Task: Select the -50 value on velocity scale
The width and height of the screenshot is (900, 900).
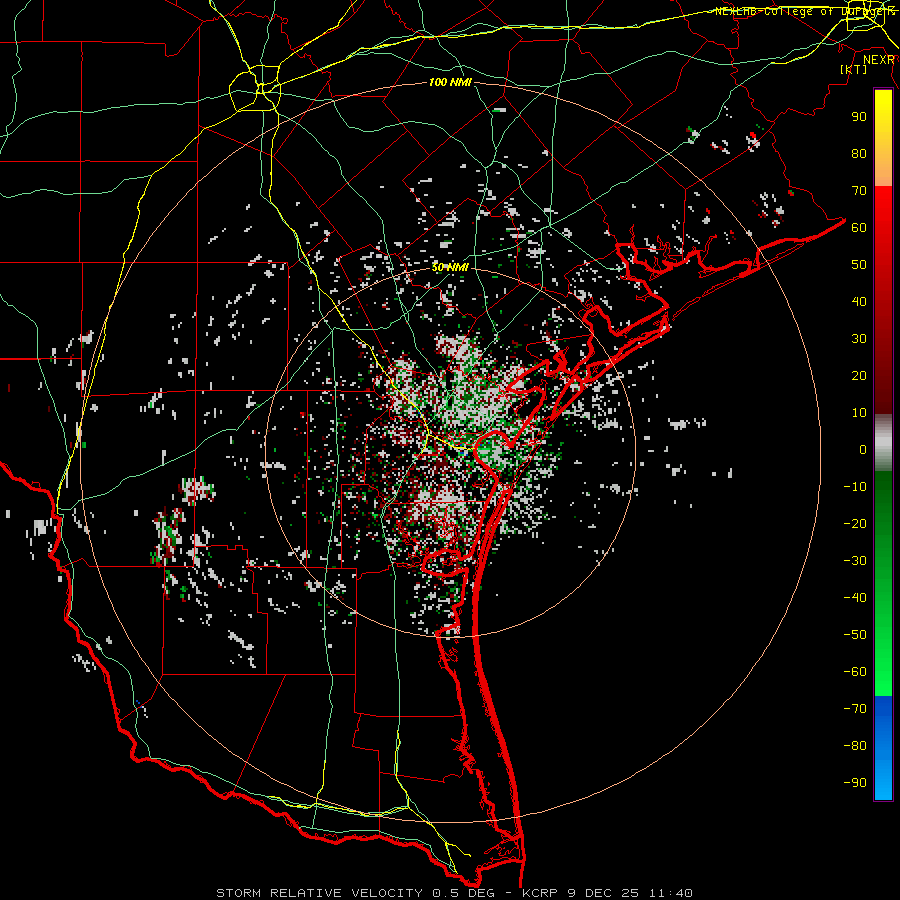Action: [855, 635]
